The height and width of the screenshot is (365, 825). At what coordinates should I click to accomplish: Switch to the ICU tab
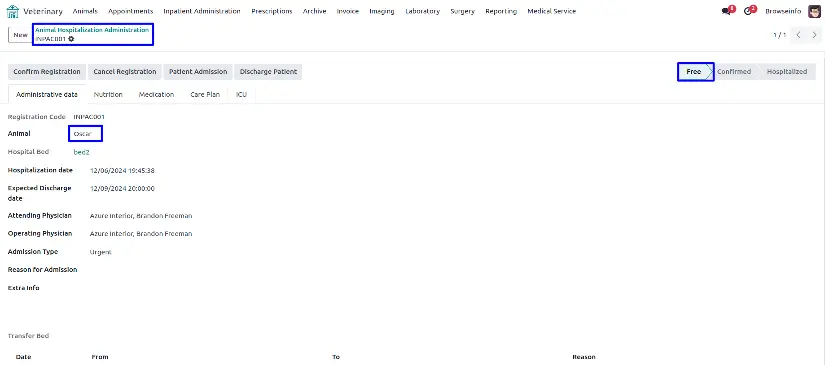point(242,95)
